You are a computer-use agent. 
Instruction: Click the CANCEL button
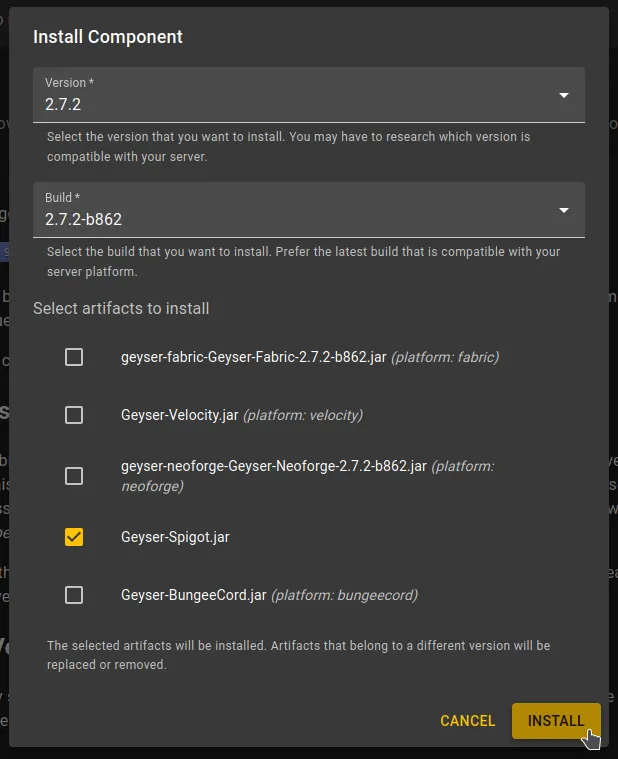[467, 721]
